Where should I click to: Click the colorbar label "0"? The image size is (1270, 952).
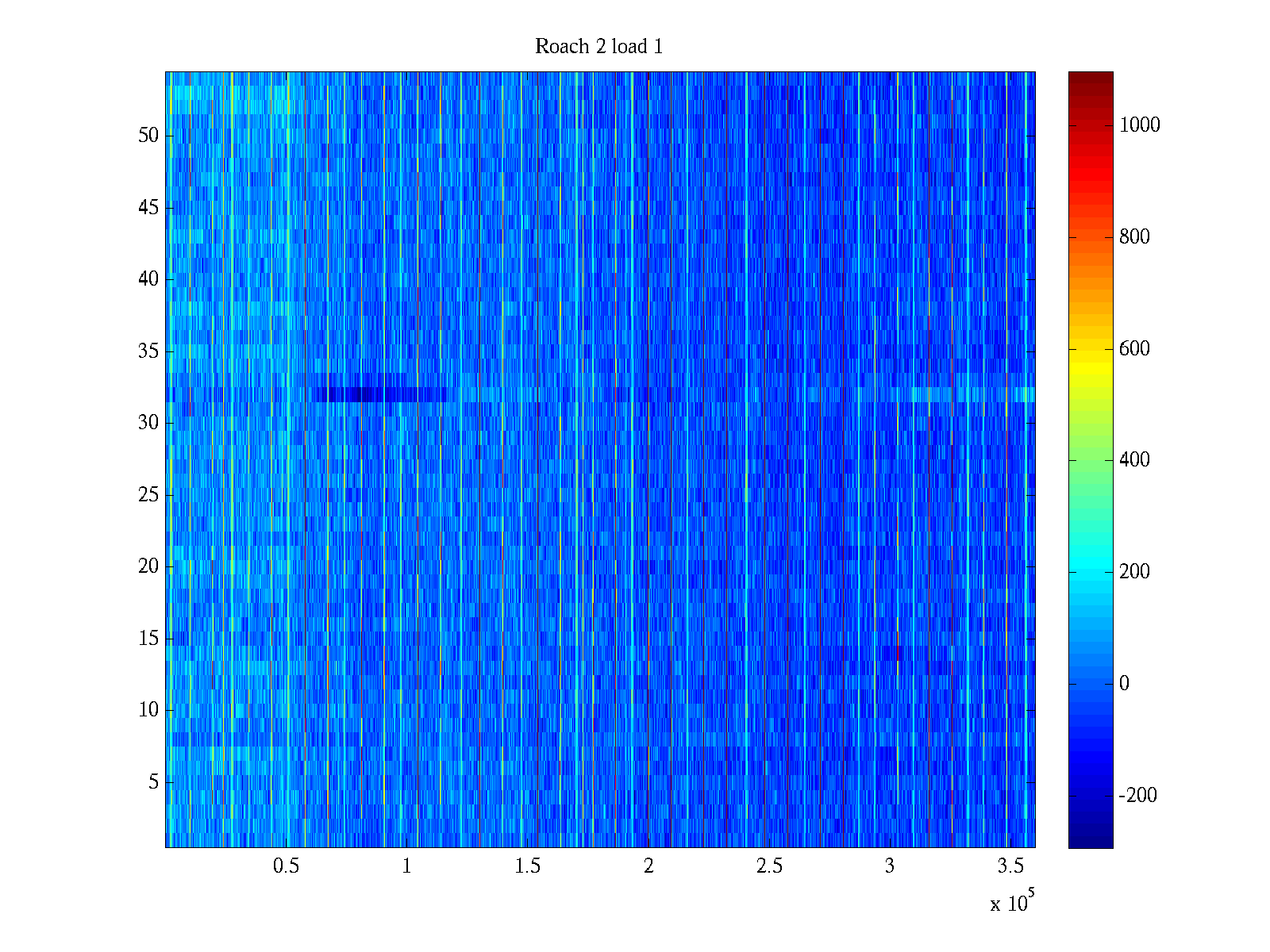pyautogui.click(x=1123, y=684)
